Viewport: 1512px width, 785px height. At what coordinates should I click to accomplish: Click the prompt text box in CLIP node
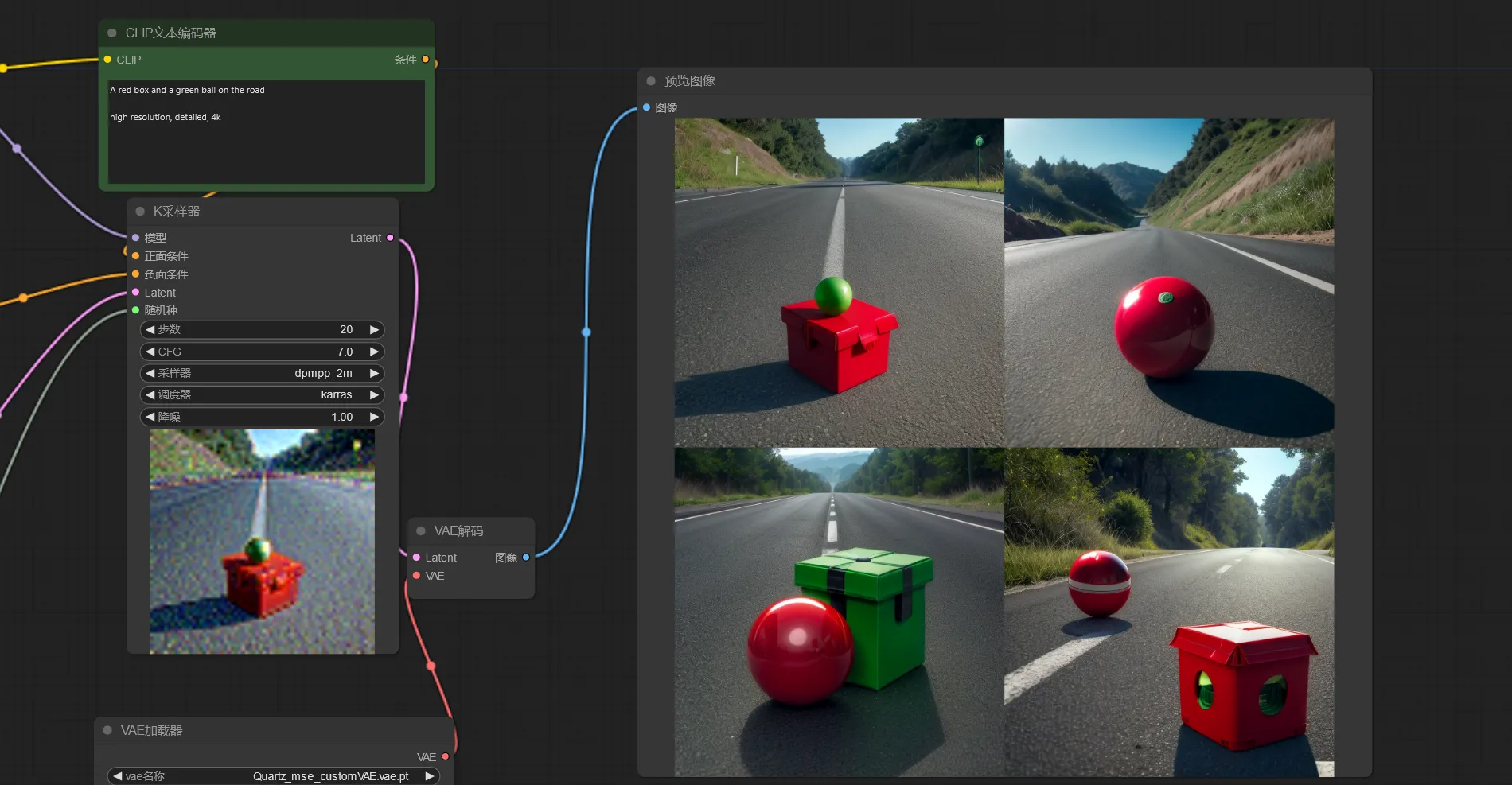click(x=266, y=131)
